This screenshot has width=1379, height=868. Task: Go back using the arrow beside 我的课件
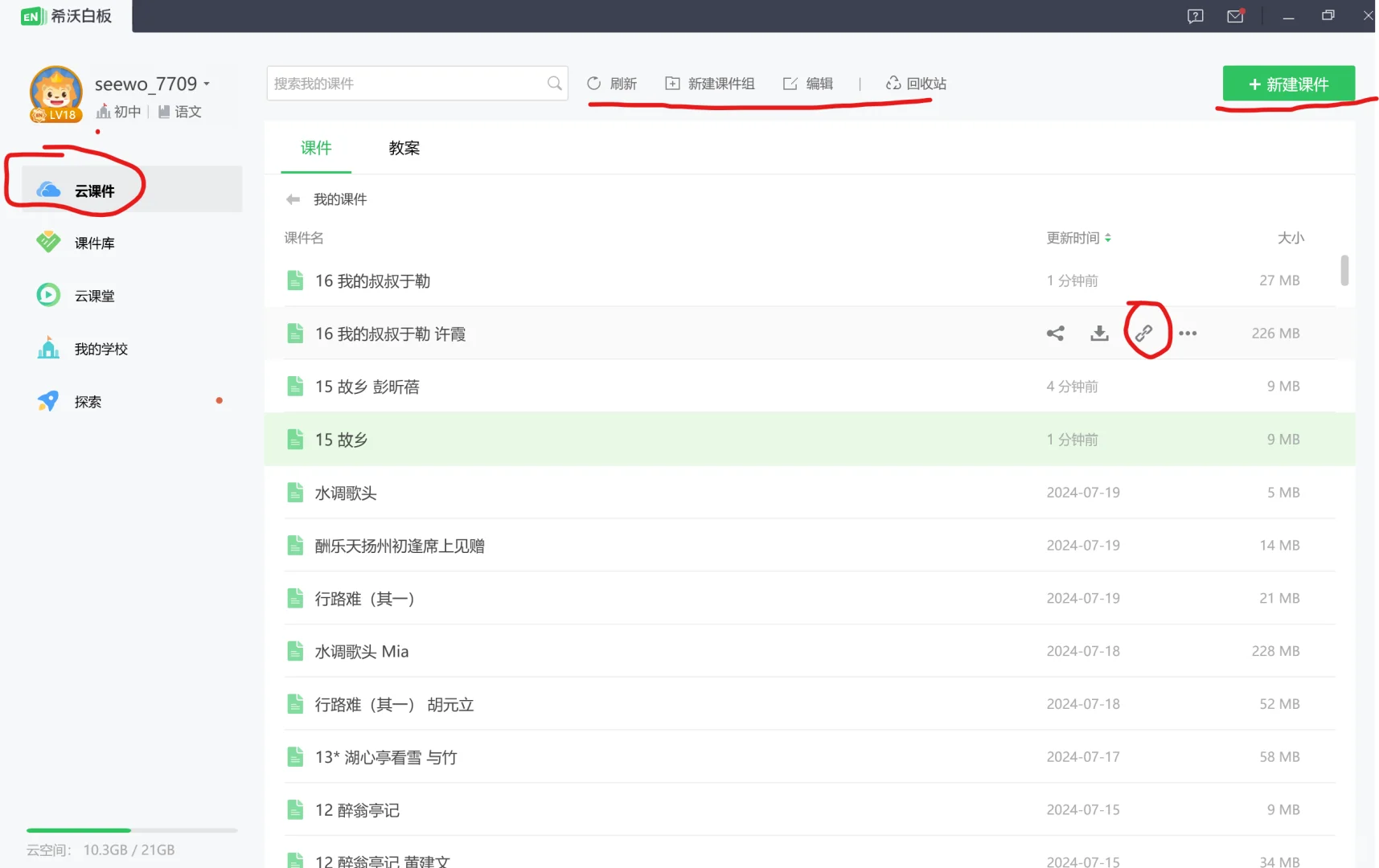point(293,199)
